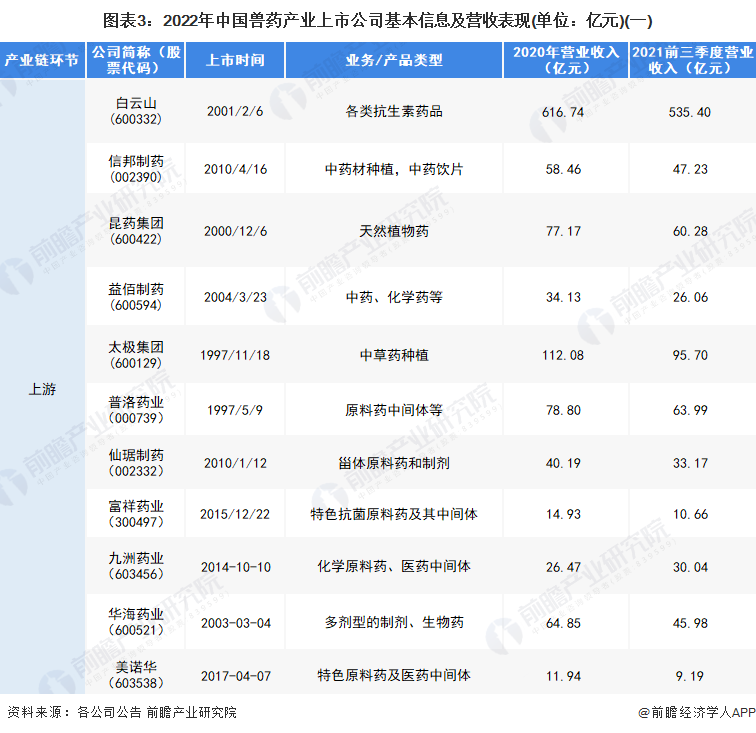
Task: Click company cell 华海药业 (600521)
Action: click(136, 622)
